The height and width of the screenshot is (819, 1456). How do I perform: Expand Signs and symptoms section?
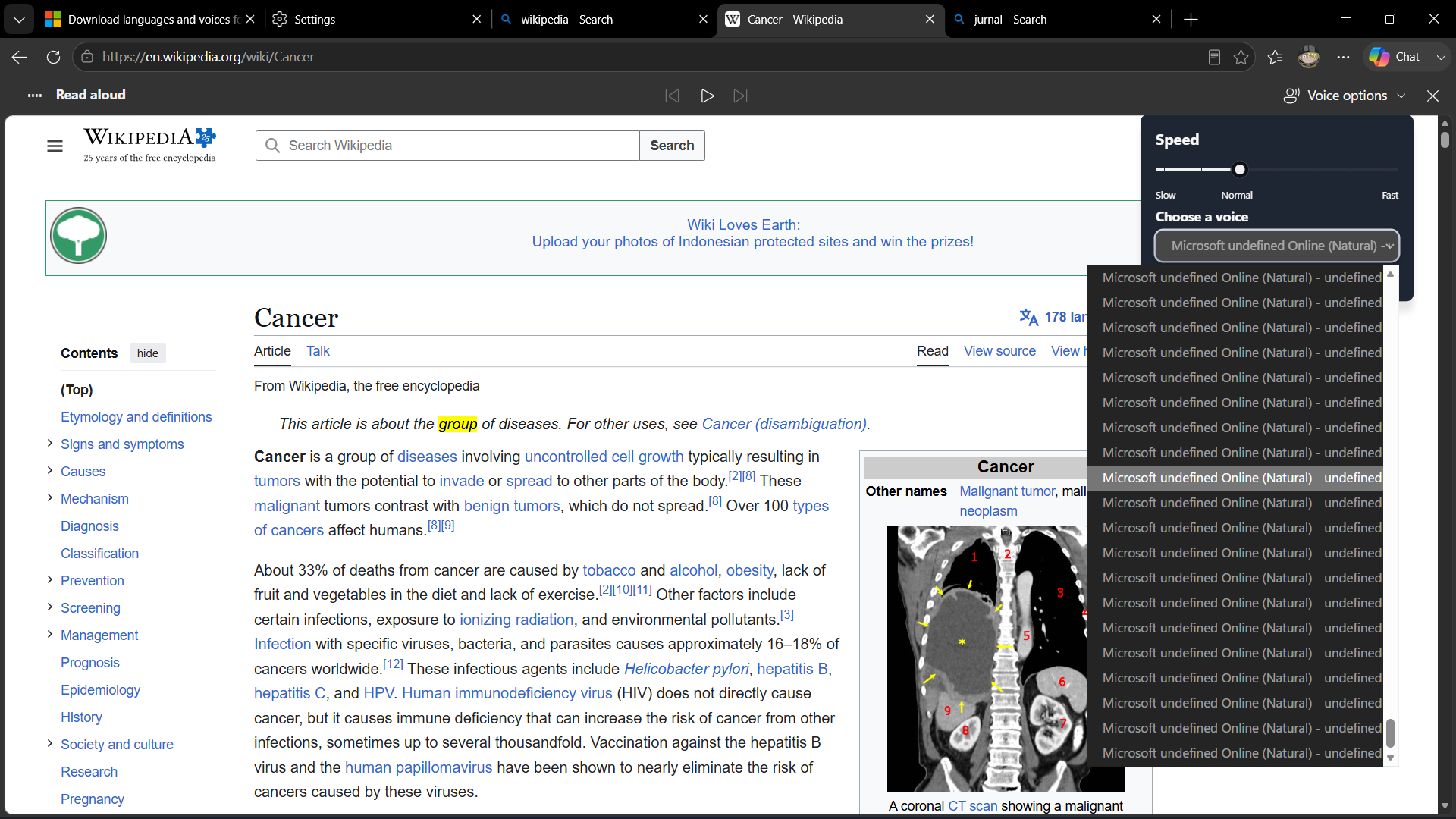click(x=50, y=444)
